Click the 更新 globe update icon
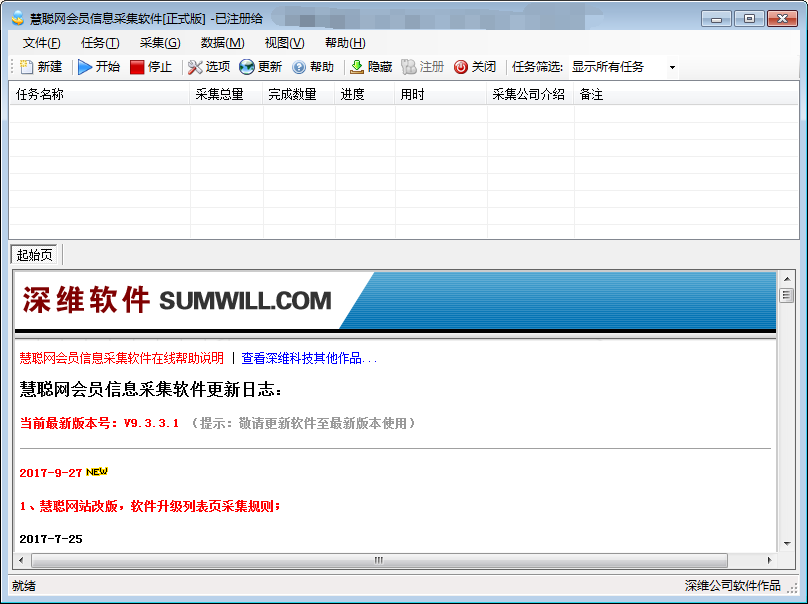Screen dimensions: 808x604 tap(247, 67)
